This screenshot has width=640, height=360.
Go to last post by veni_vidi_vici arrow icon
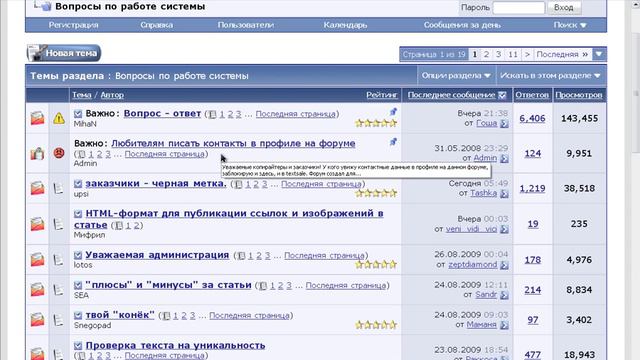504,230
